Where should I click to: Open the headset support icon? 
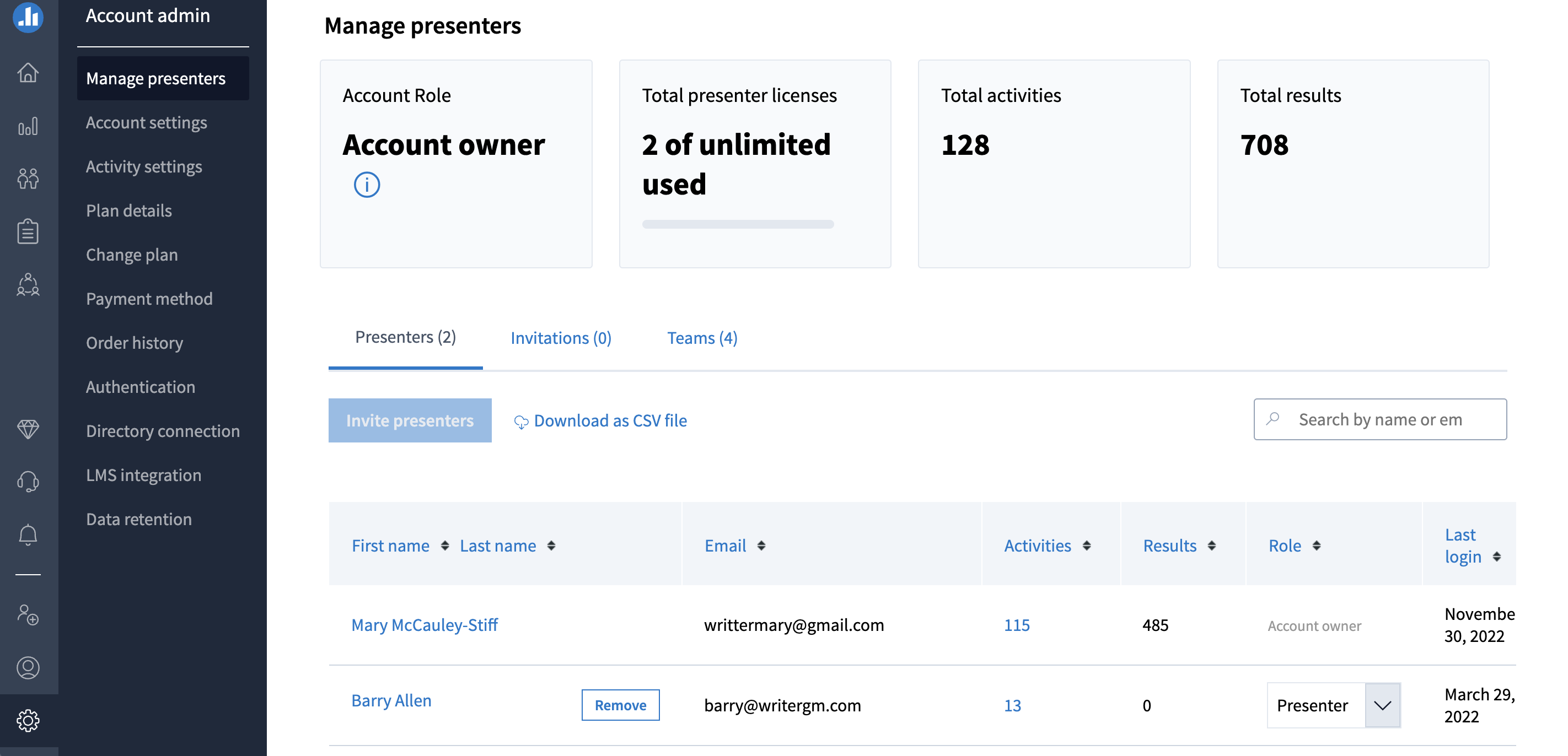[28, 481]
